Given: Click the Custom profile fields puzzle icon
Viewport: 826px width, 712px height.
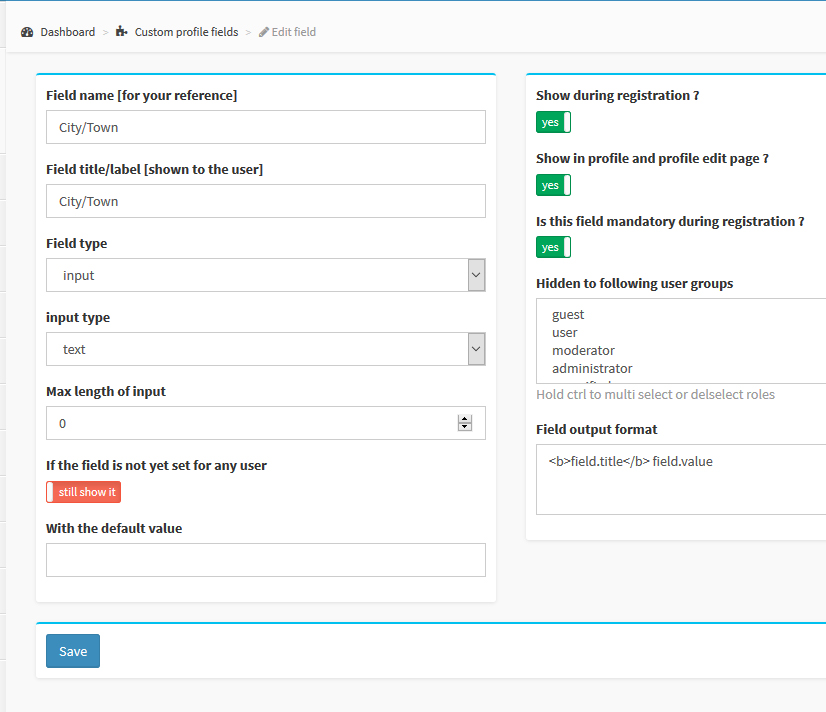Looking at the screenshot, I should coord(122,32).
